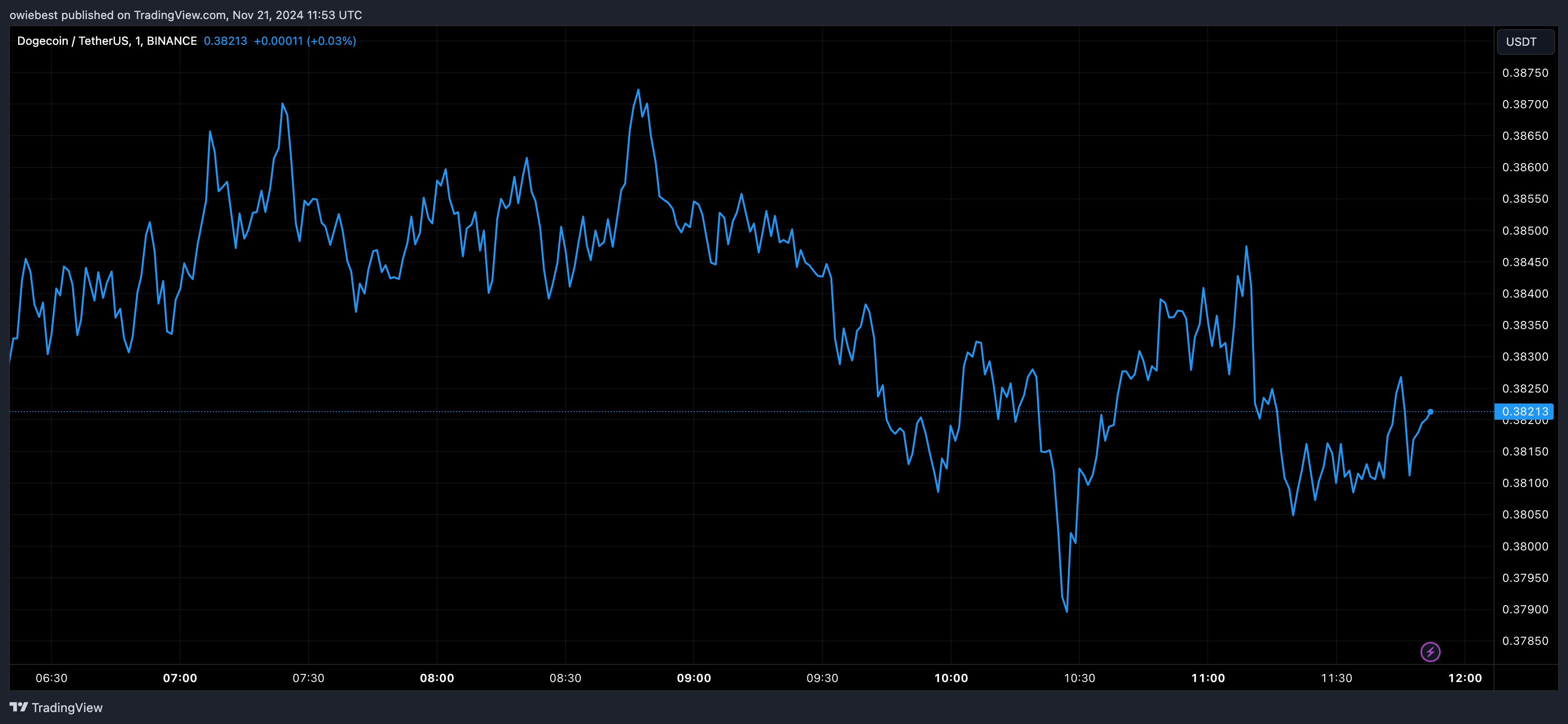Click the 11:30 time axis label

point(1337,678)
